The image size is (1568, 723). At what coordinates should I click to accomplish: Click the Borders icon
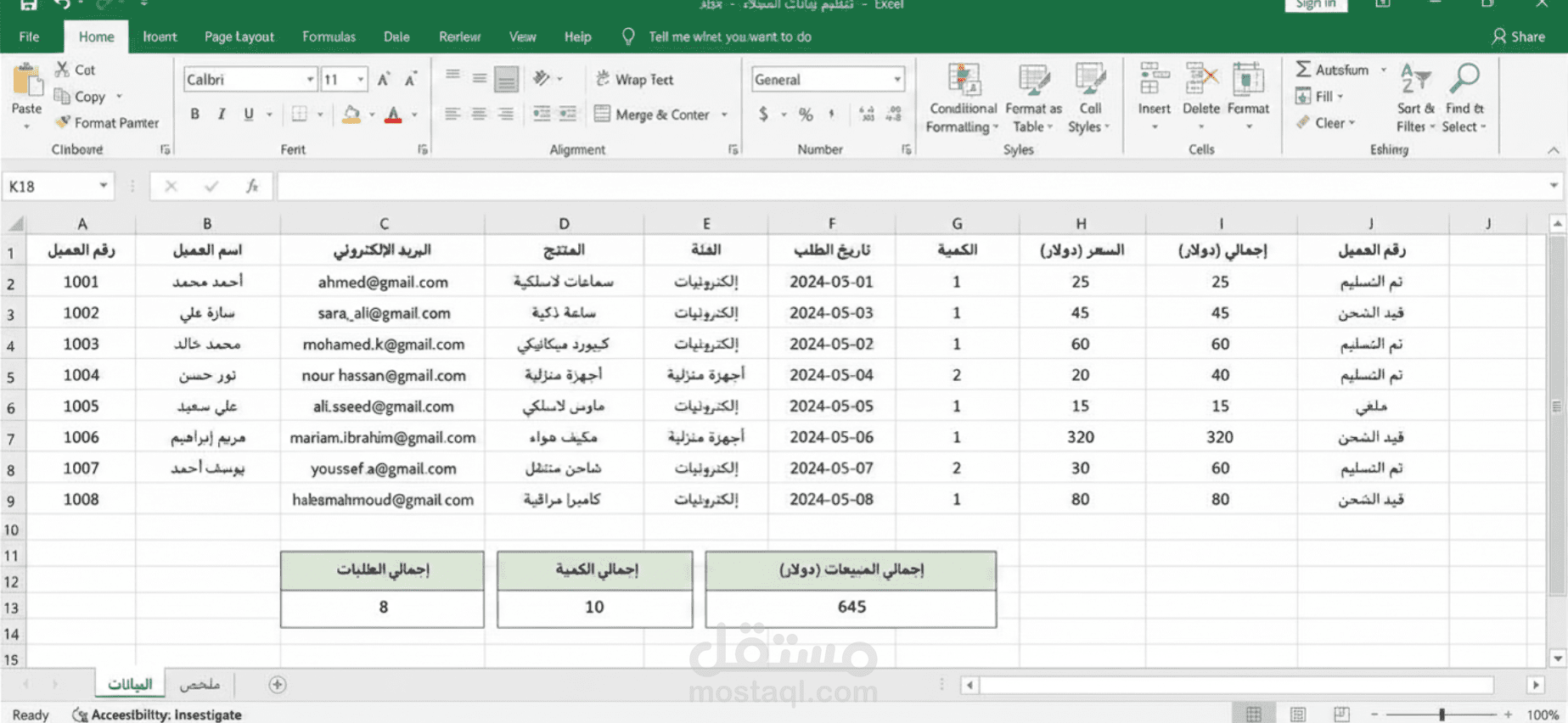coord(300,114)
